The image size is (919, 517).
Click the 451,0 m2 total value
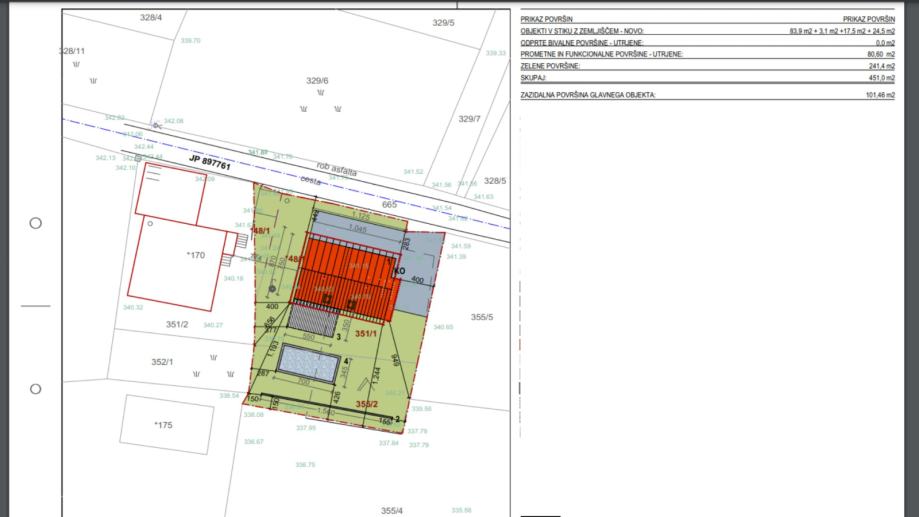[x=880, y=76]
